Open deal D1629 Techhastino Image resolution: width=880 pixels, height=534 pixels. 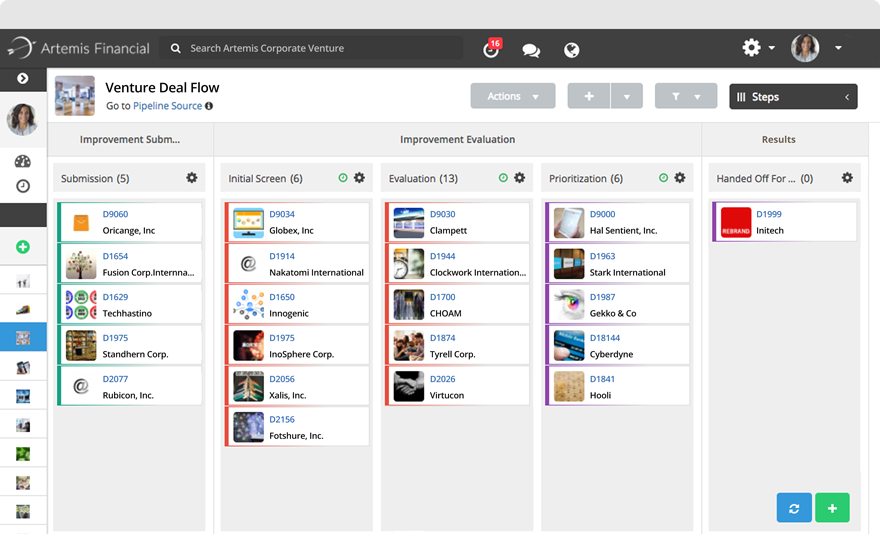click(130, 305)
